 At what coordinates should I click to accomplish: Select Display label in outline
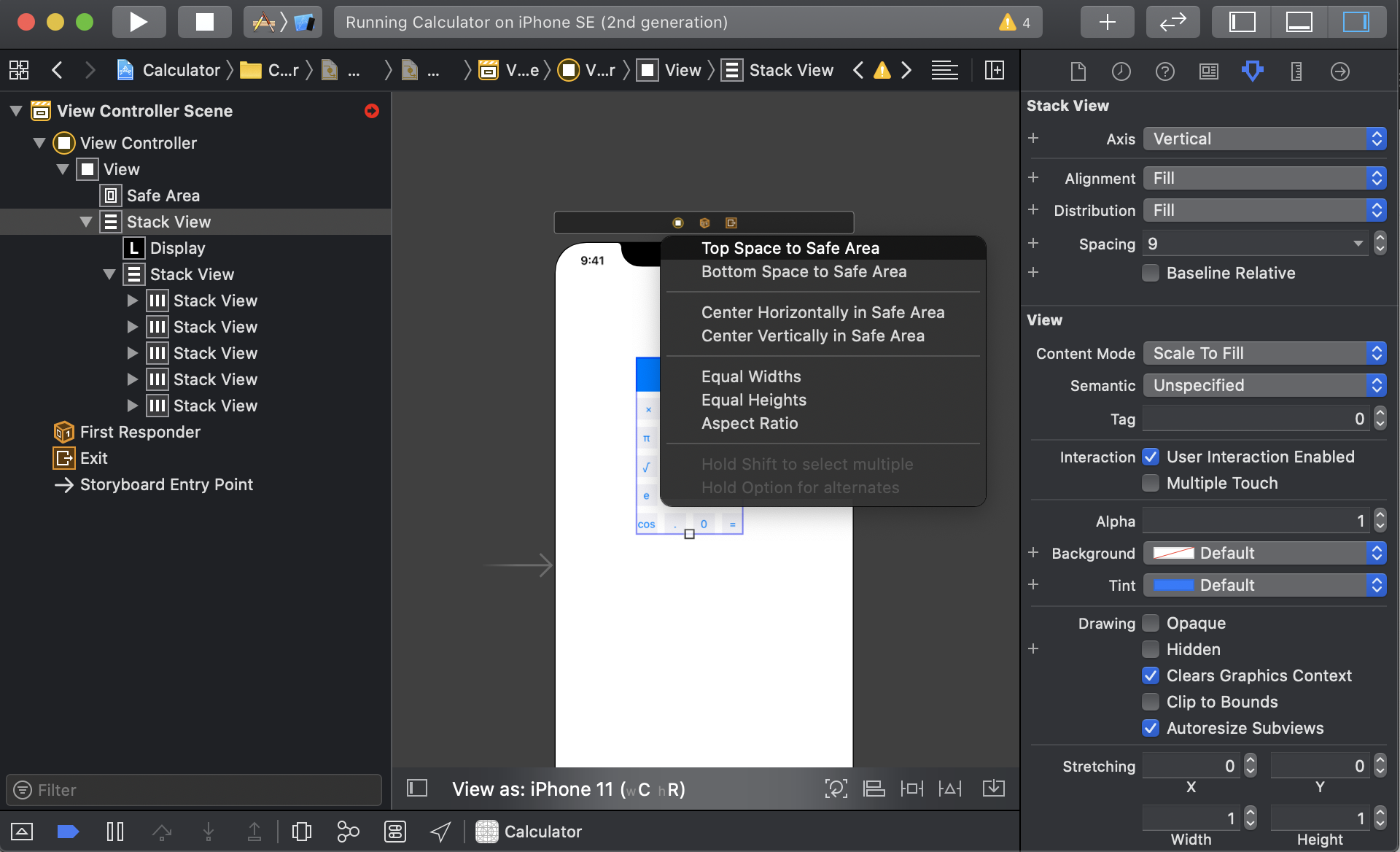(177, 248)
